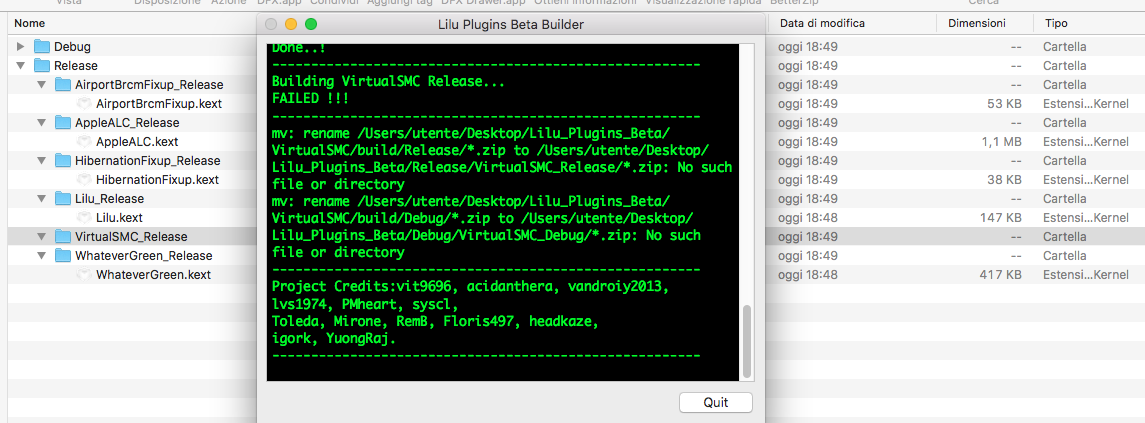Screen dimensions: 1145x423
Task: Select WhateverGreen_Release folder icon
Action: (63, 256)
